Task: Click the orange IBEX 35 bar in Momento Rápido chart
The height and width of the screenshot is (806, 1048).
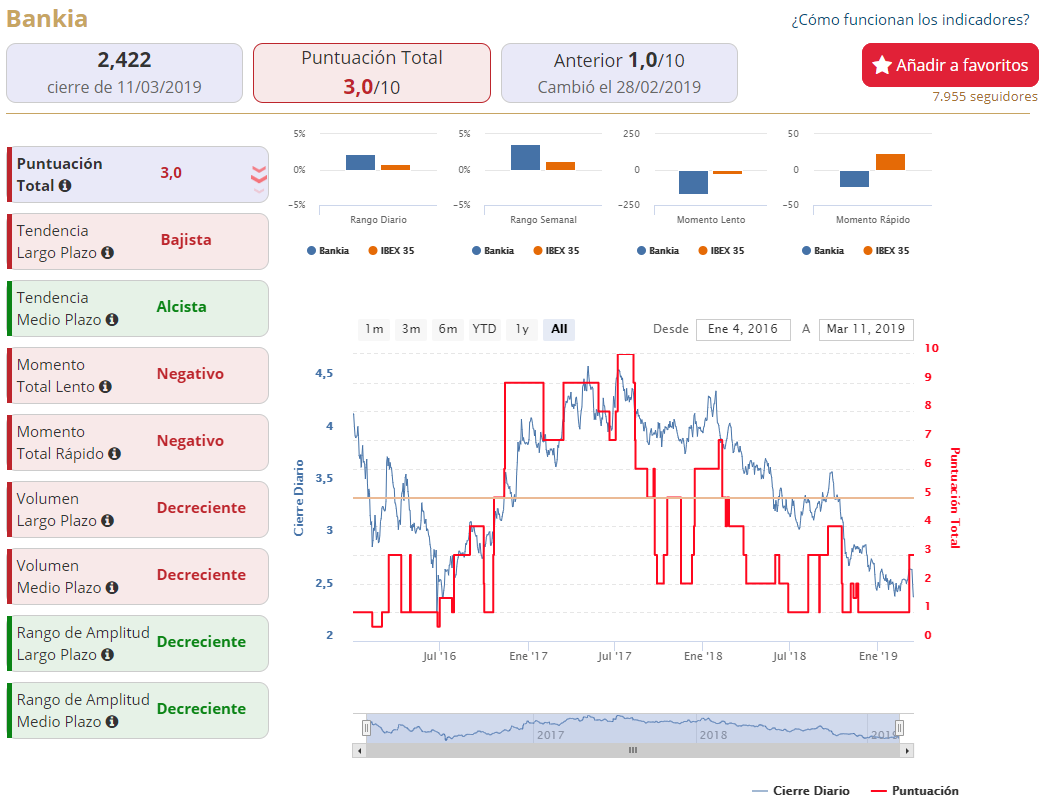Action: 890,162
